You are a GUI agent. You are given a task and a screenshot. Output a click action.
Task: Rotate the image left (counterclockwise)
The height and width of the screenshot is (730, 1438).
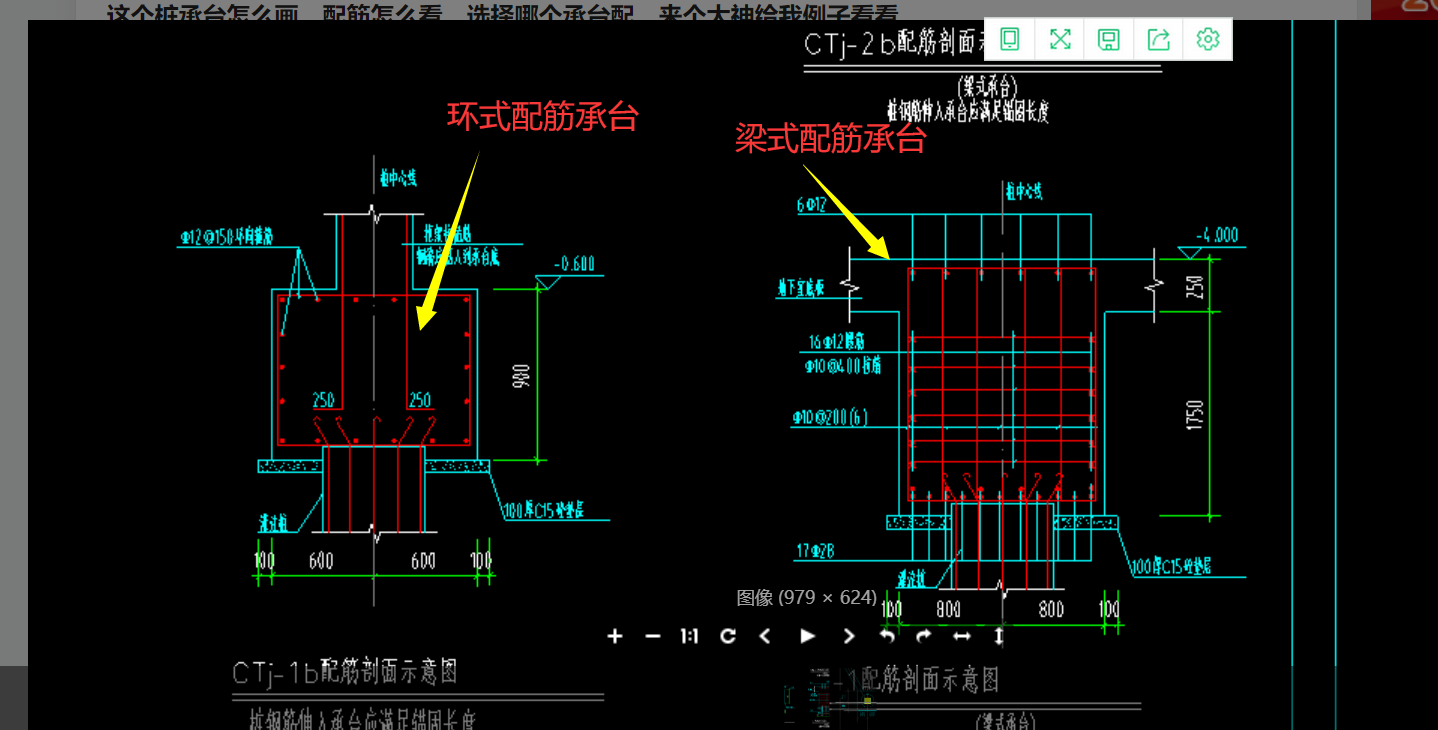pos(887,636)
